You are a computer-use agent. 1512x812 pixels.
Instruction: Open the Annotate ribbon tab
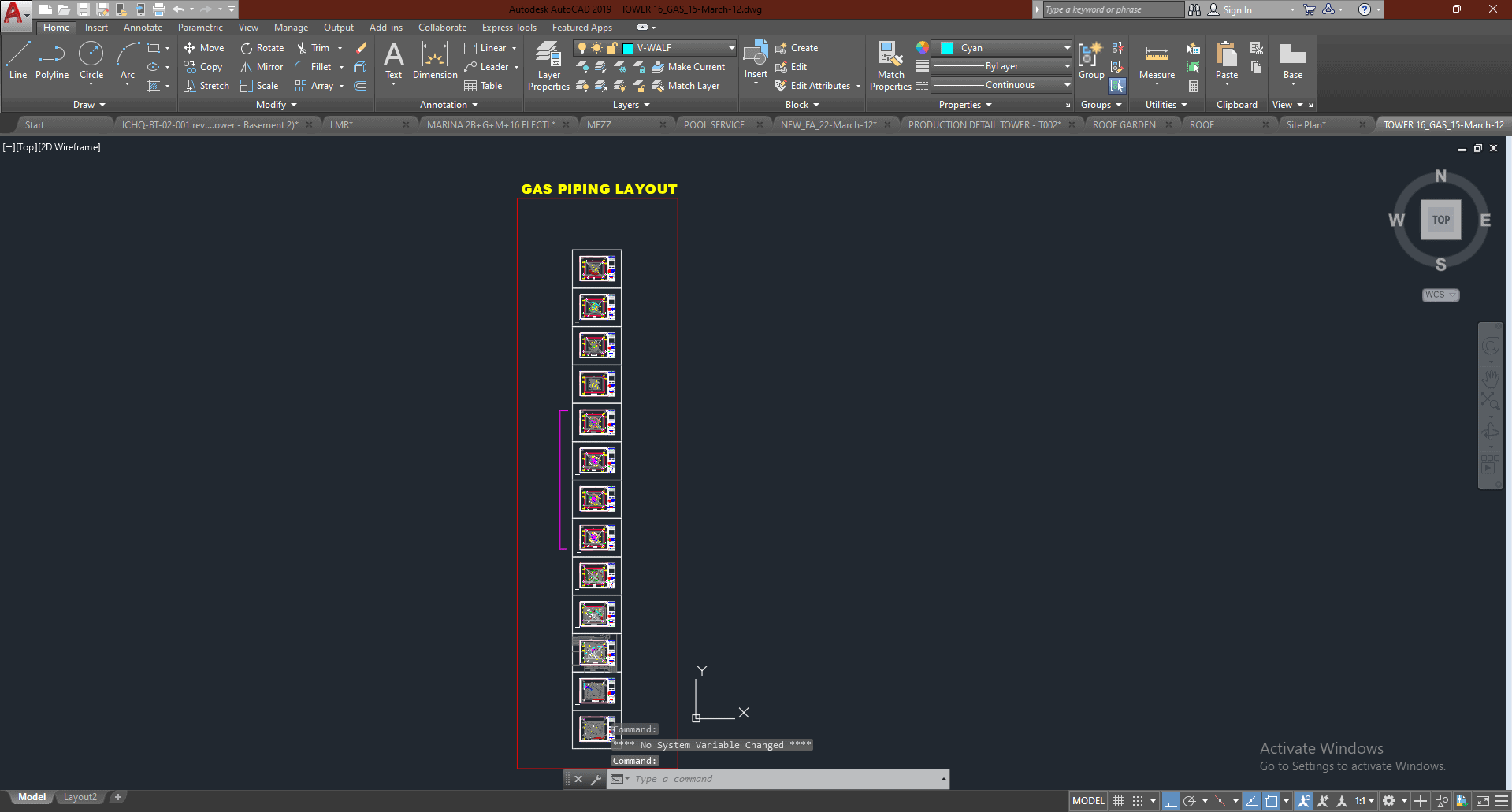(x=143, y=28)
